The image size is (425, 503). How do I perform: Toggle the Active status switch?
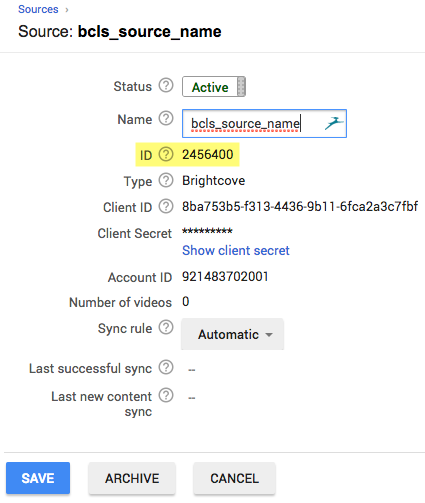tap(214, 87)
